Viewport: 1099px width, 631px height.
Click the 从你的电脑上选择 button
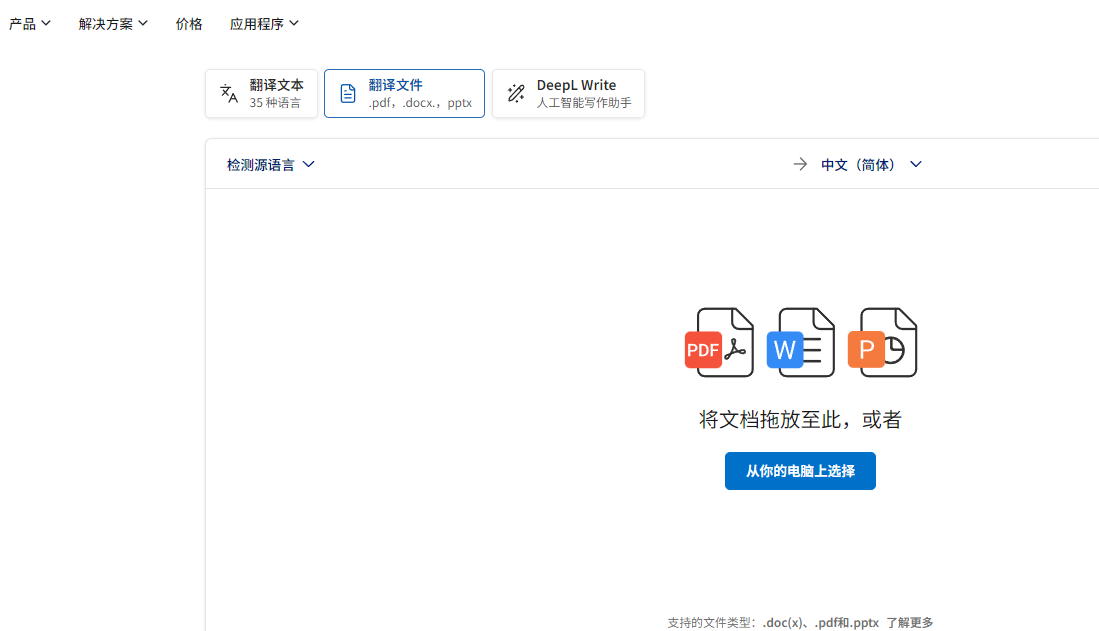(800, 470)
